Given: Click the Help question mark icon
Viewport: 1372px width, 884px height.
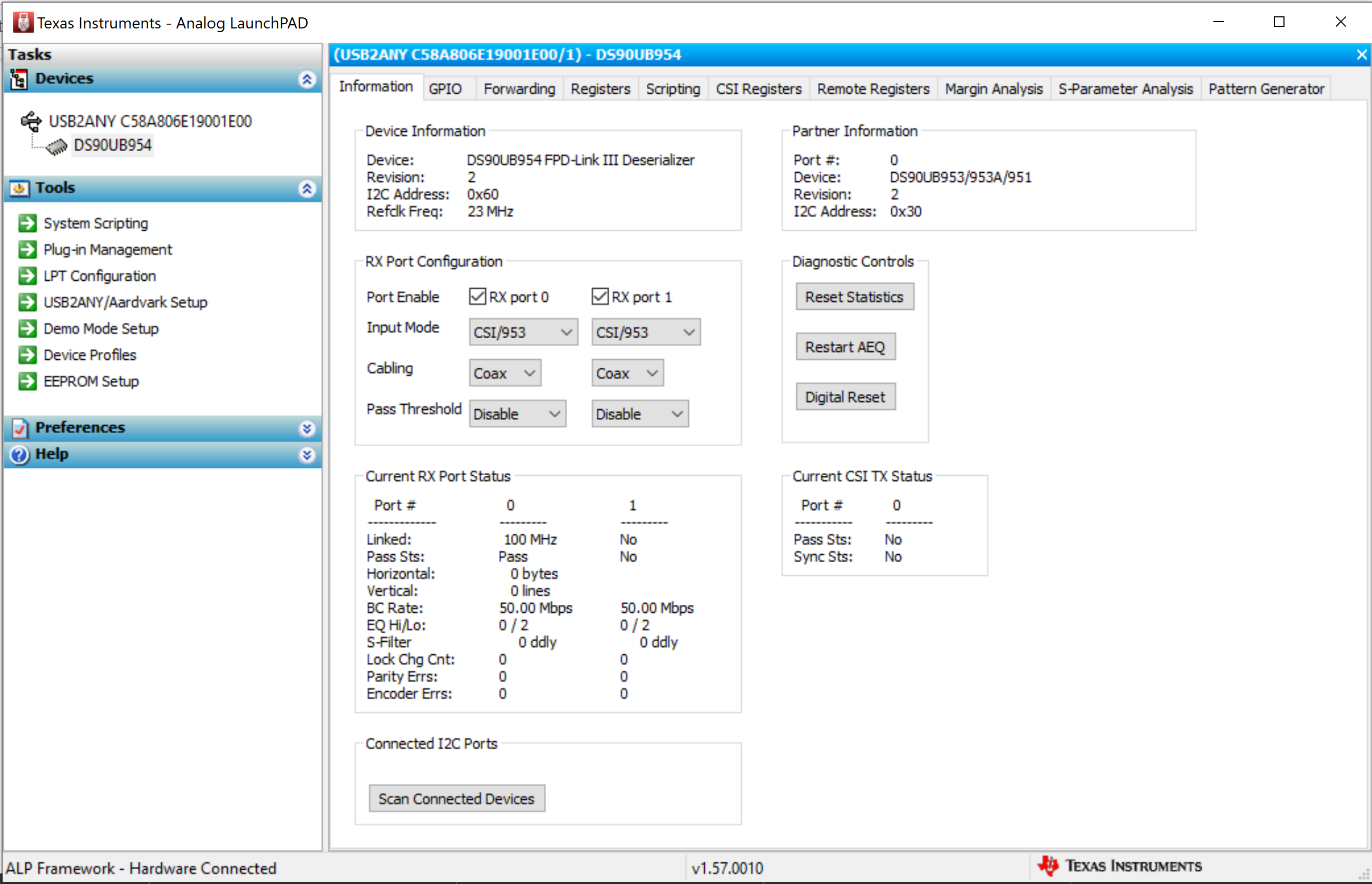Looking at the screenshot, I should click(x=19, y=454).
